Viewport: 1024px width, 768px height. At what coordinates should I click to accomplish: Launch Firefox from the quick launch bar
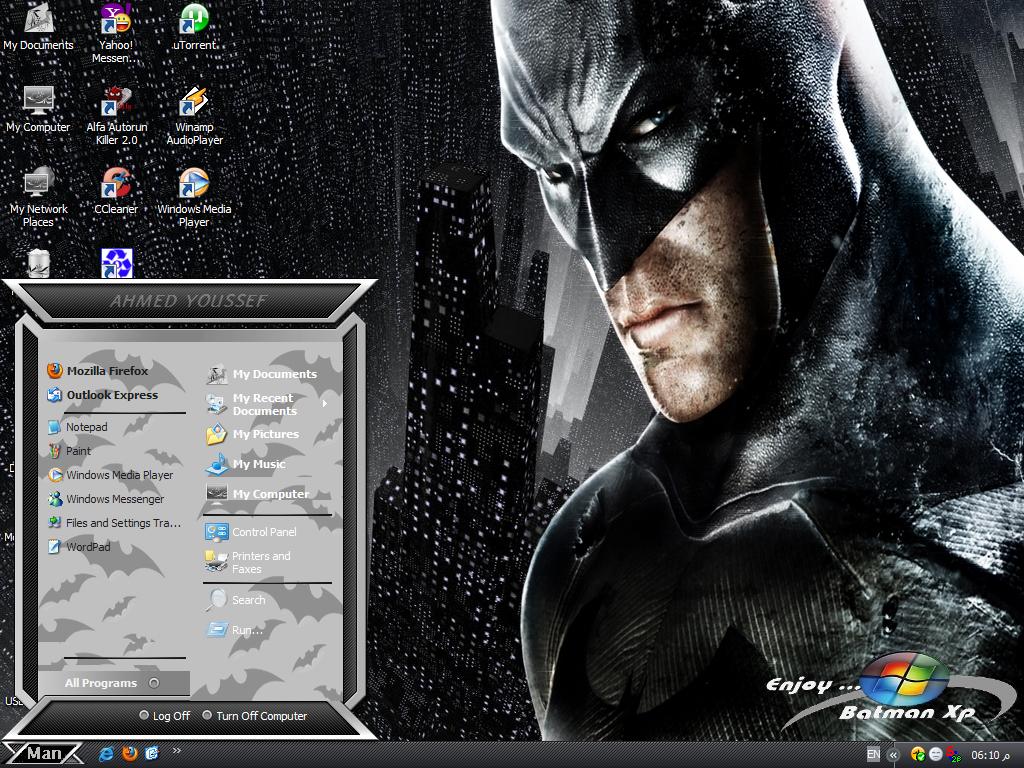[128, 753]
